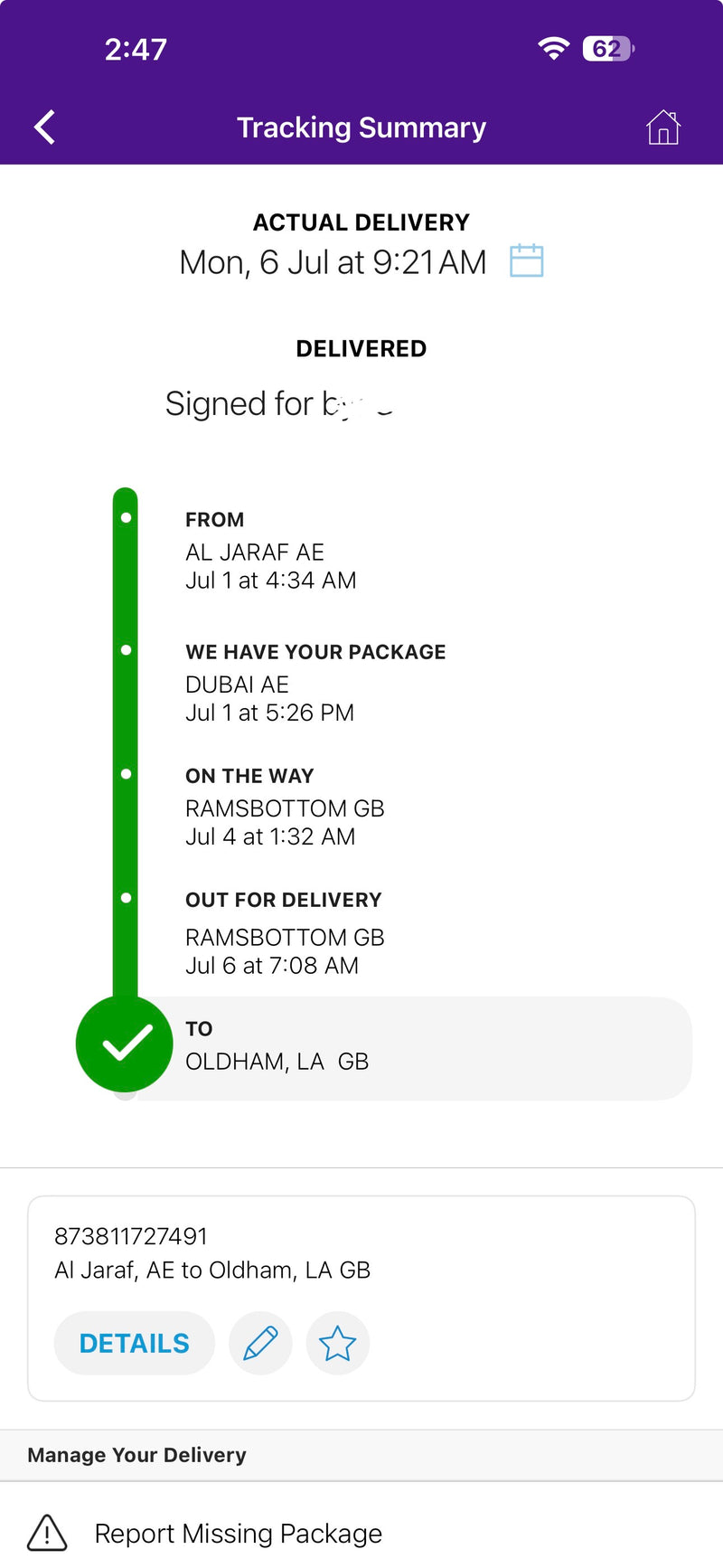Tap the back arrow in header
The width and height of the screenshot is (723, 1568).
click(45, 128)
